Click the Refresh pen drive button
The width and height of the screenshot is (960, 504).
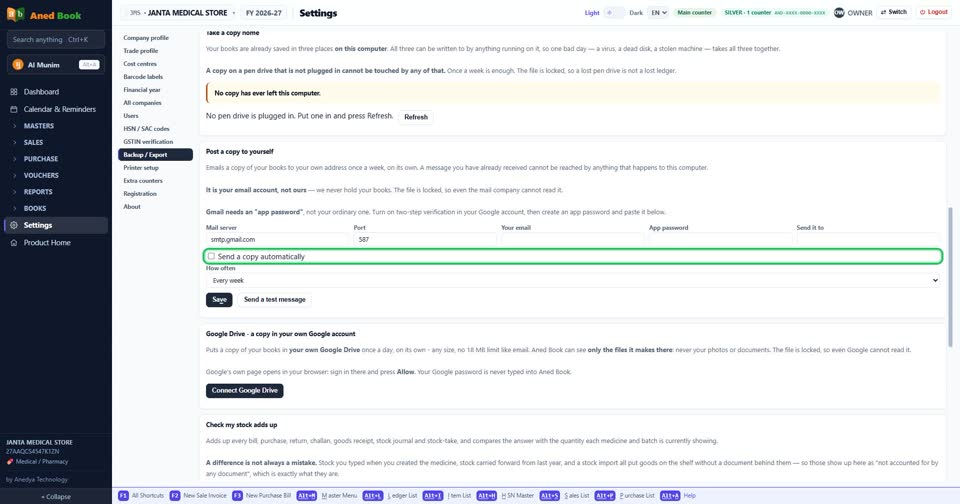pyautogui.click(x=416, y=117)
